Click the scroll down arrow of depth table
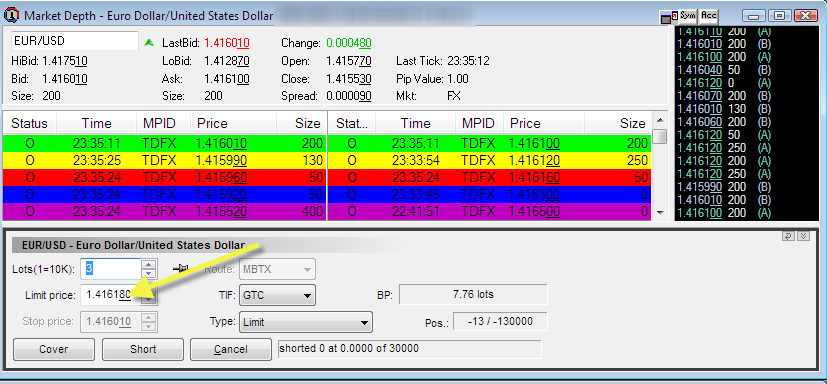The image size is (827, 384). [x=659, y=213]
